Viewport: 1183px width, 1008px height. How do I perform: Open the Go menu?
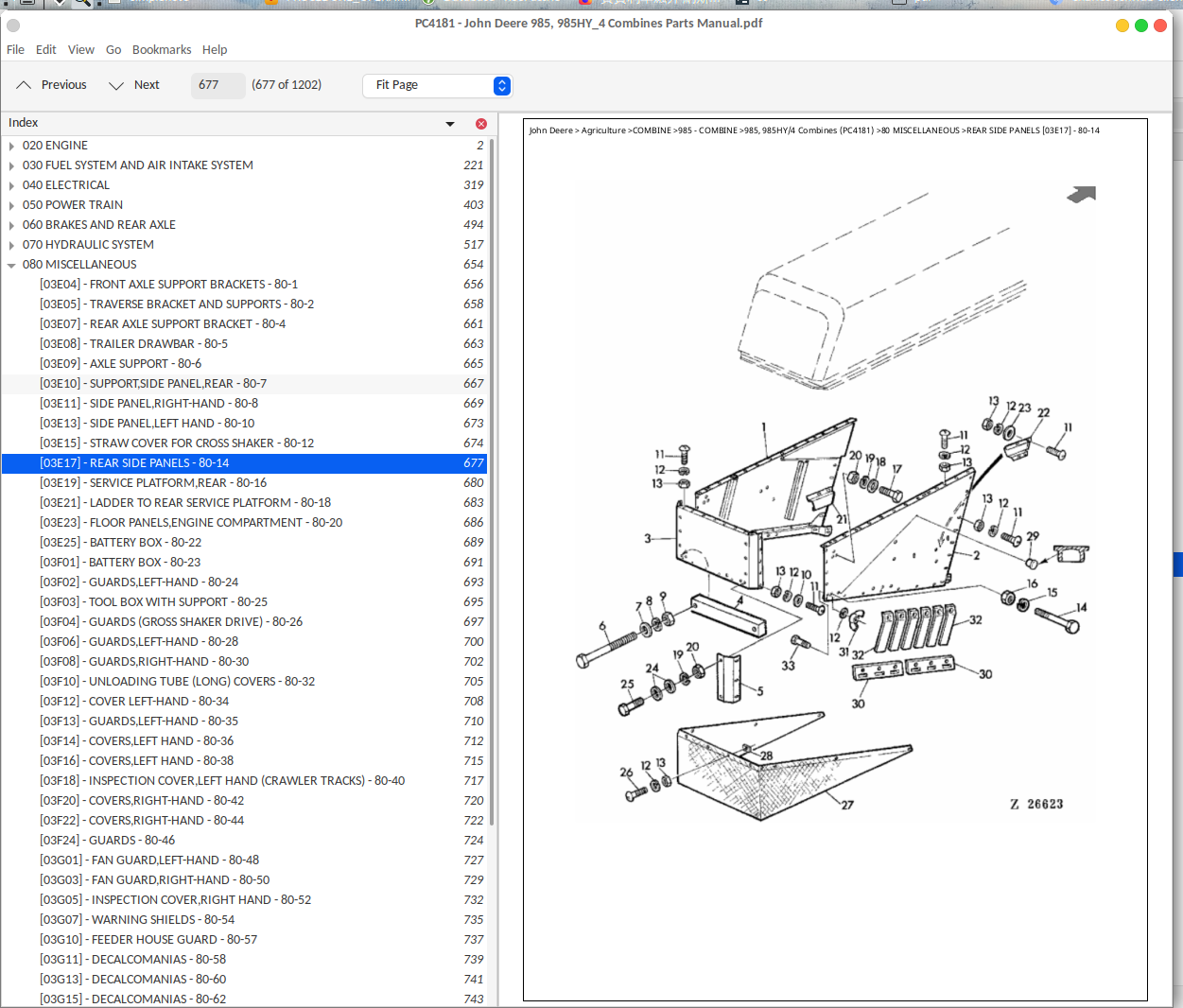click(x=113, y=50)
